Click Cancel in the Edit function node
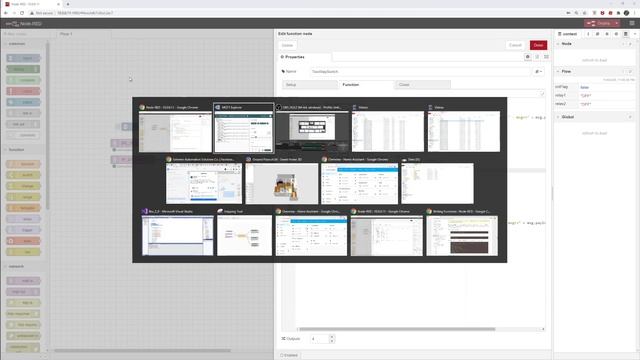Viewport: 640px width, 360px height. (x=515, y=45)
